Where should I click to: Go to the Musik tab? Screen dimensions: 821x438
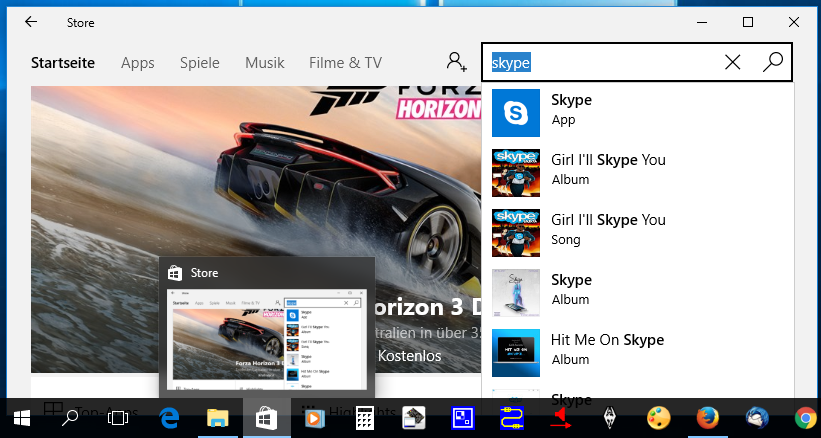[264, 63]
